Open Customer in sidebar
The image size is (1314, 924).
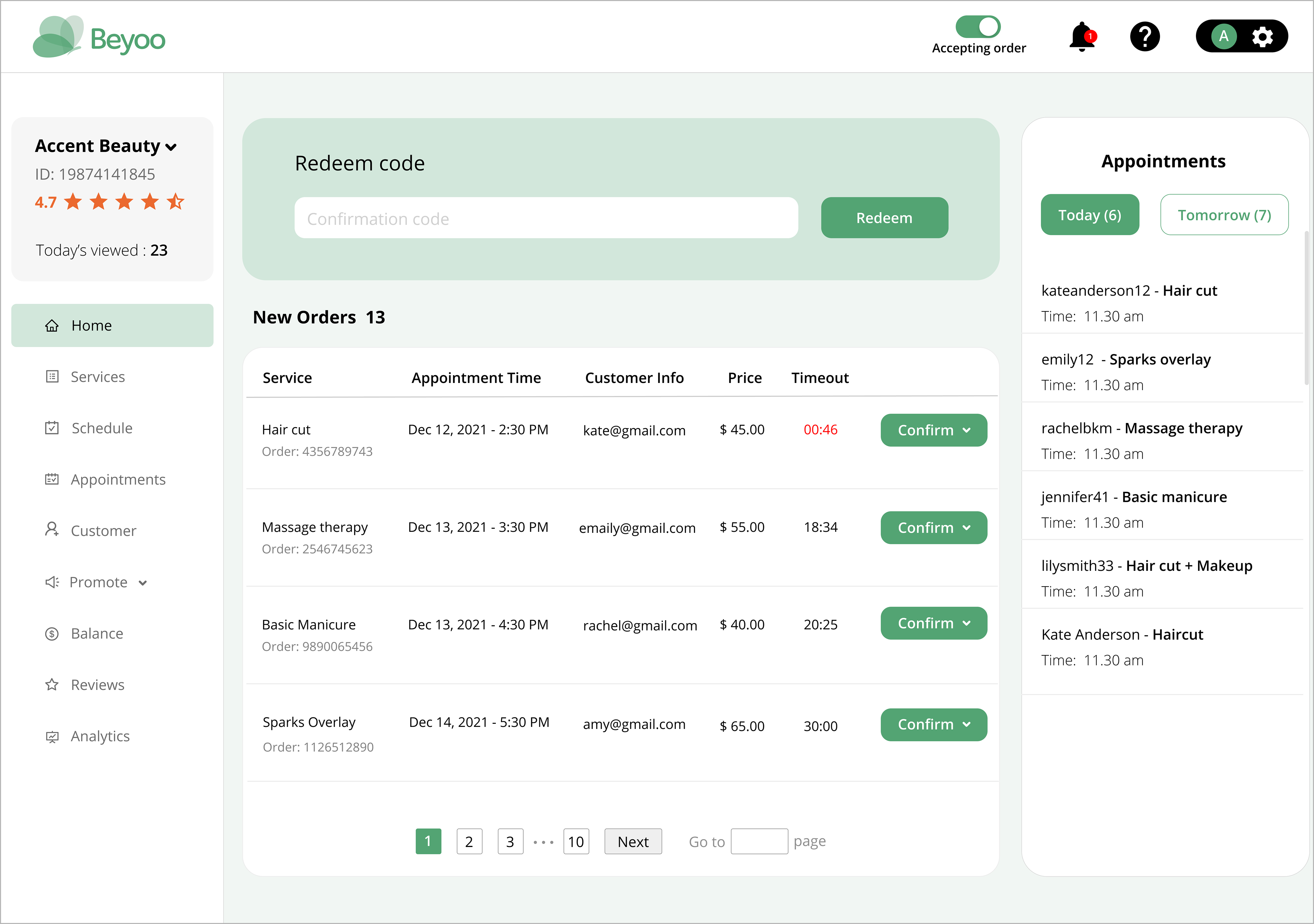tap(104, 531)
